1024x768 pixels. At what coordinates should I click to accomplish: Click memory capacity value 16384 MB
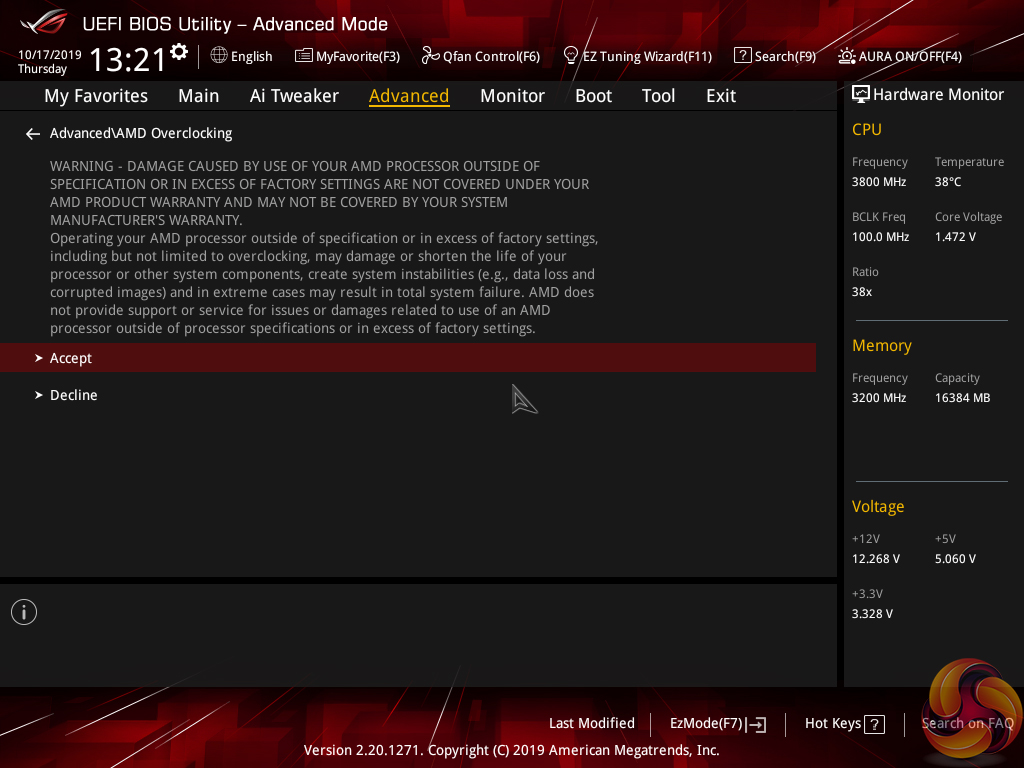[x=962, y=398]
